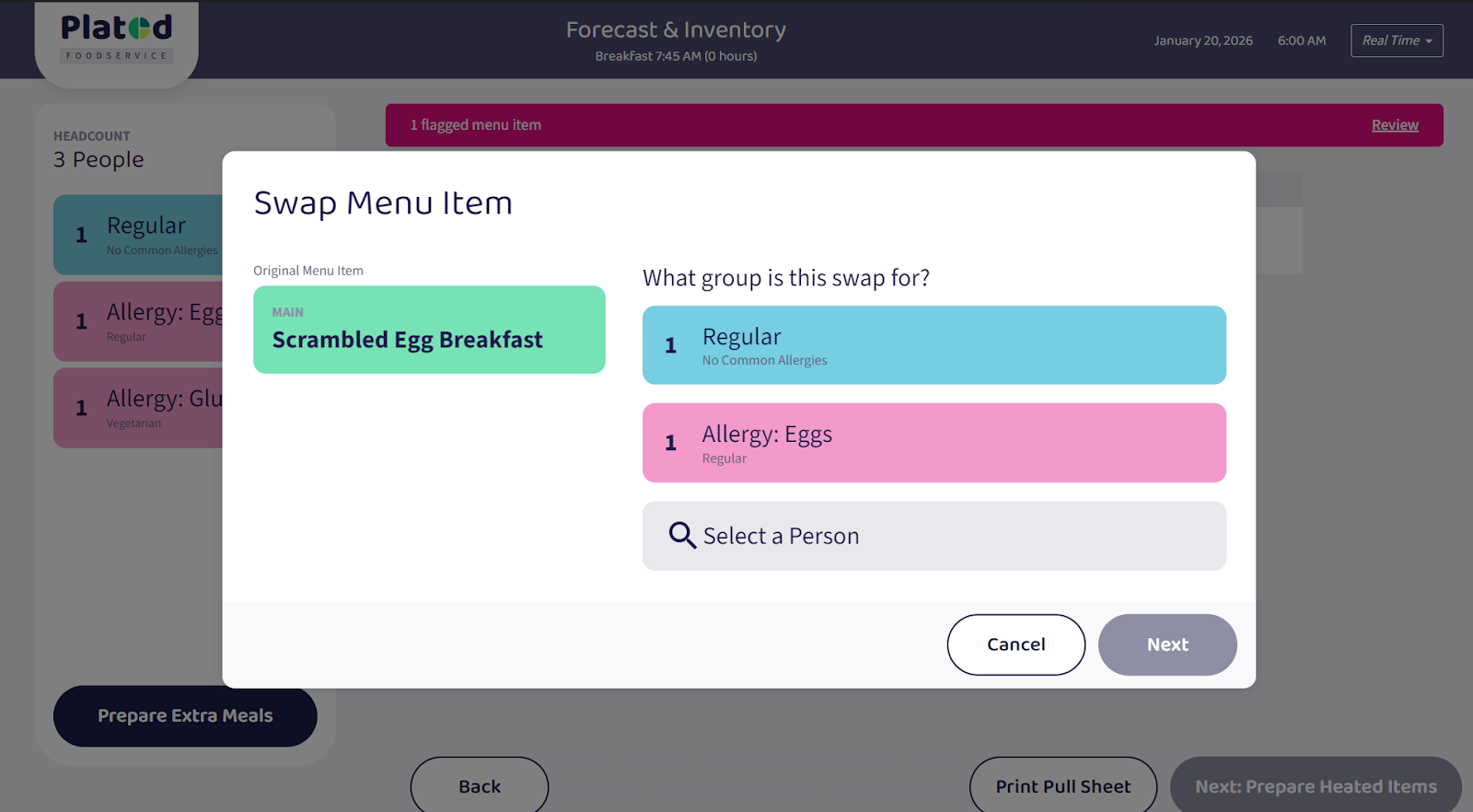Select the Regular headcount card in sidebar
The width and height of the screenshot is (1473, 812).
point(138,235)
